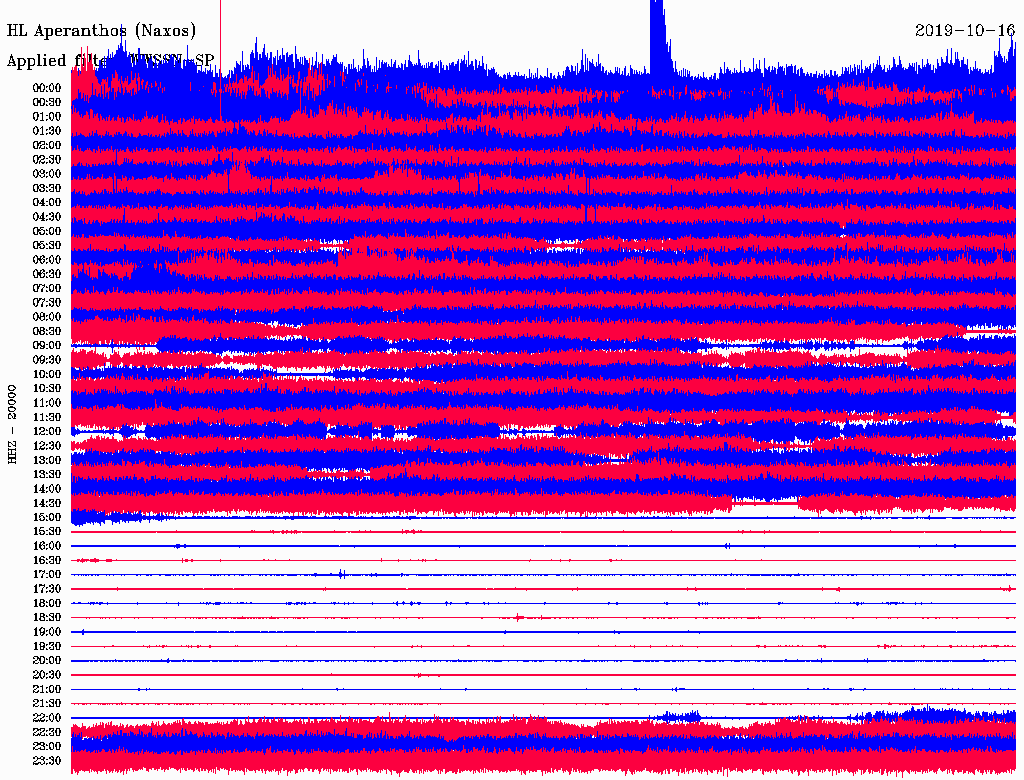1024x780 pixels.
Task: Select the 14:00 time label
Action: pyautogui.click(x=47, y=489)
